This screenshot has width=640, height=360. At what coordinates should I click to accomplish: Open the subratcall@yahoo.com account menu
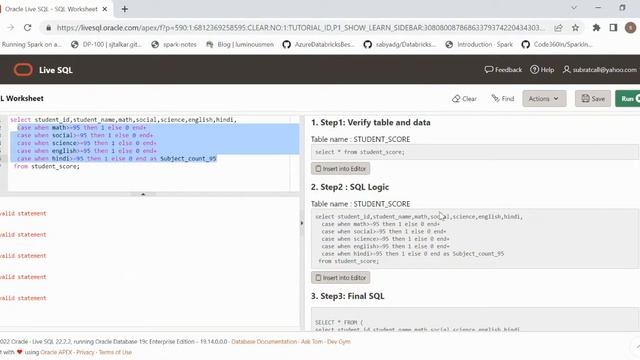click(600, 70)
